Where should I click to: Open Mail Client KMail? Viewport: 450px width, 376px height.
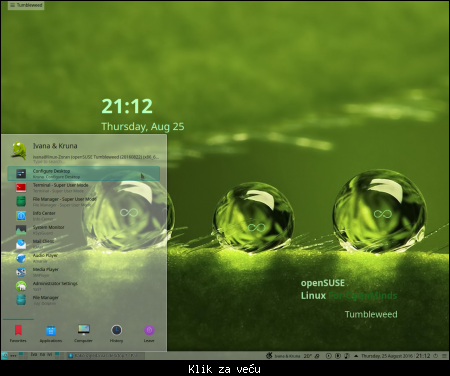pyautogui.click(x=84, y=244)
